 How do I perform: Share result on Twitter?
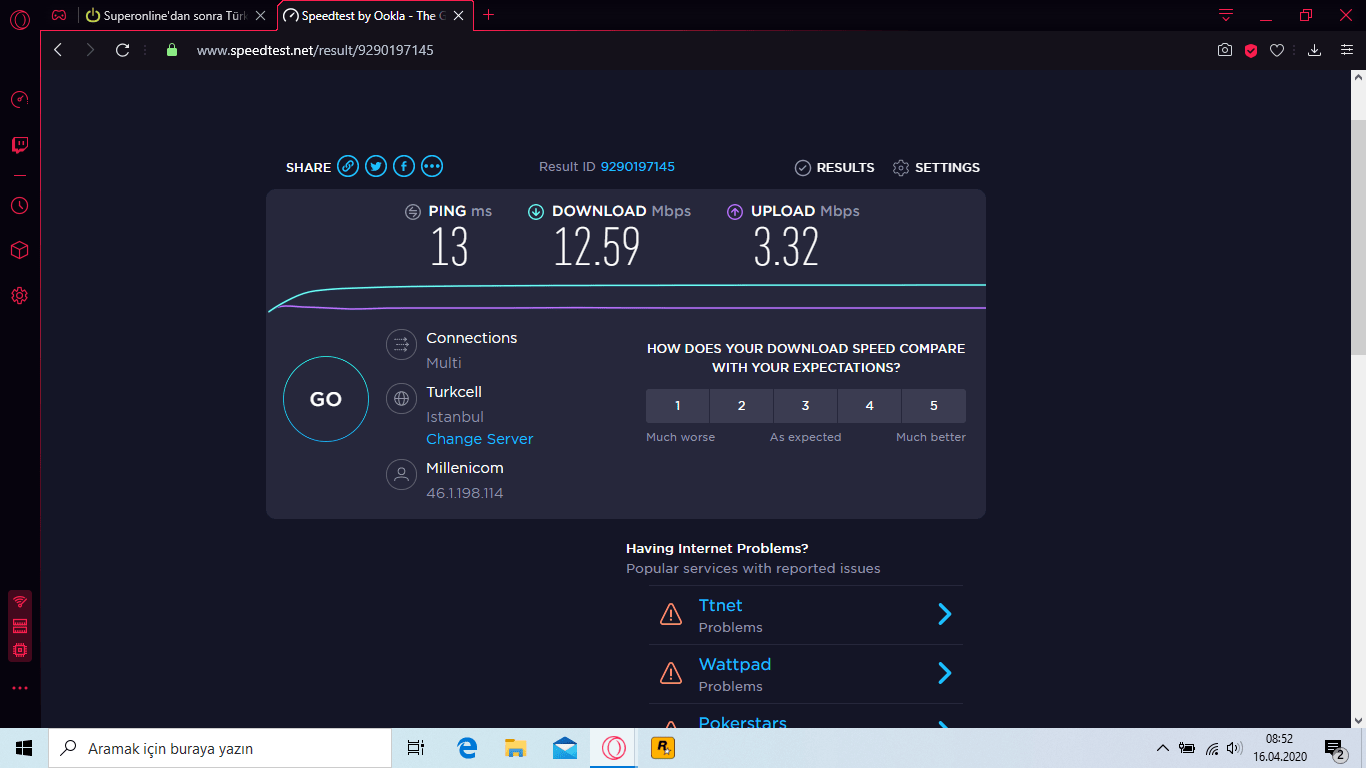pos(375,166)
